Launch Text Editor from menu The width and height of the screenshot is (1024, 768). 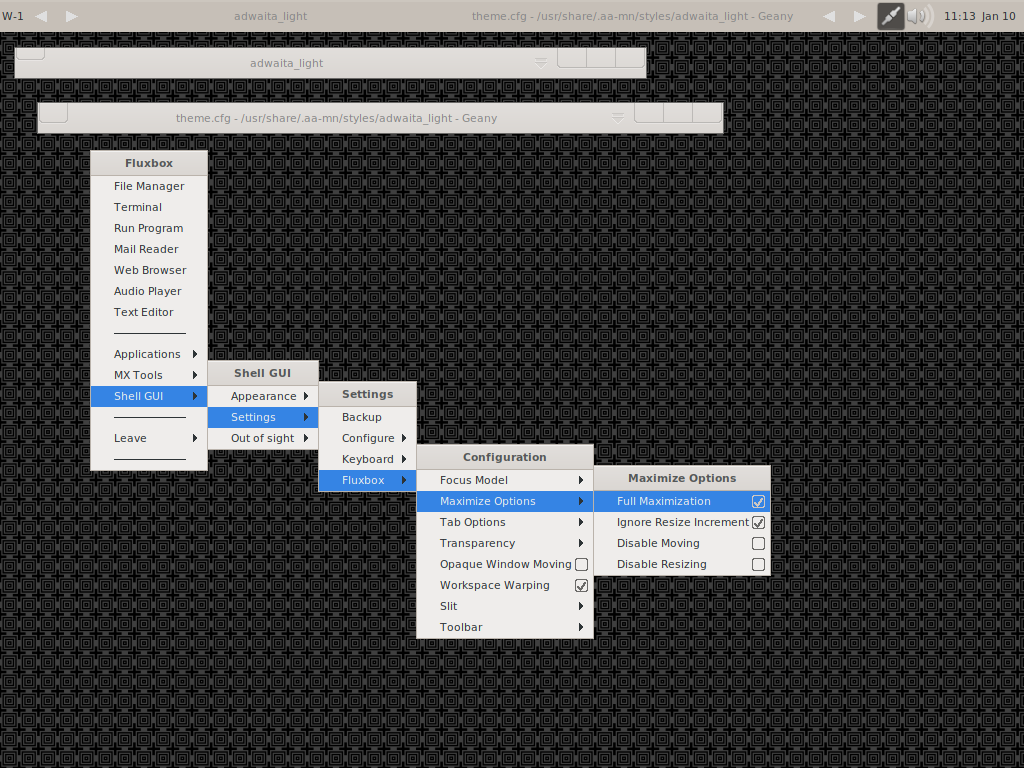coord(149,312)
